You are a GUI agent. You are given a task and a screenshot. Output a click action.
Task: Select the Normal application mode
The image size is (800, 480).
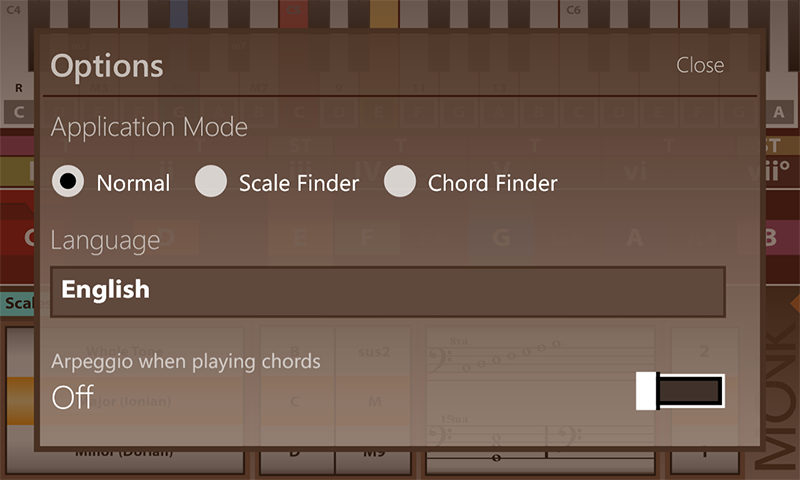pyautogui.click(x=68, y=182)
